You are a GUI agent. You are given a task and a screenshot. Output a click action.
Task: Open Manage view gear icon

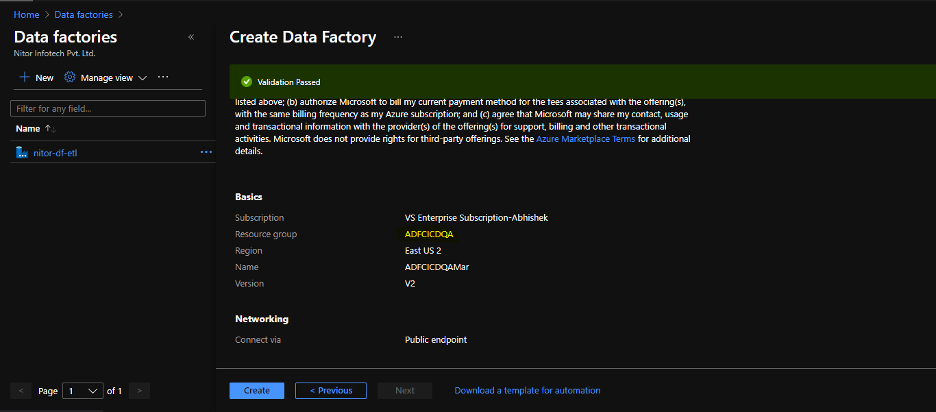(70, 78)
